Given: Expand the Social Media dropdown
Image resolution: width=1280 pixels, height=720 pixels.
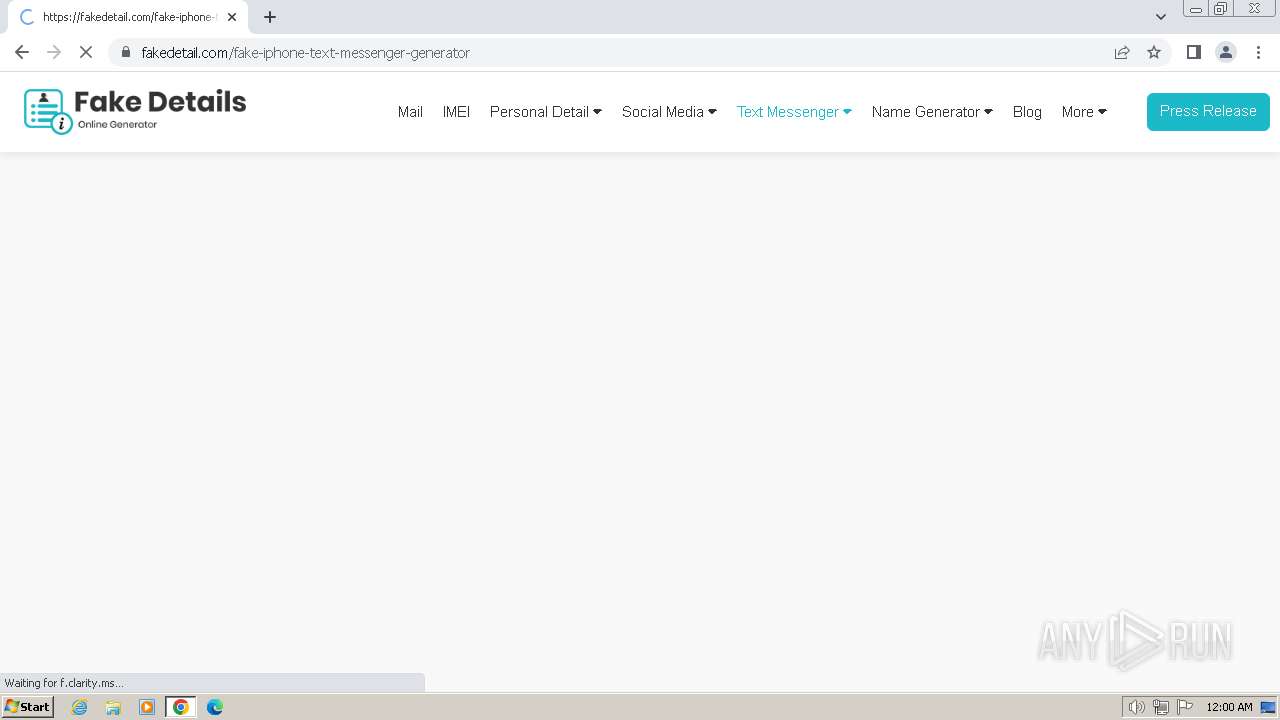Looking at the screenshot, I should point(669,112).
